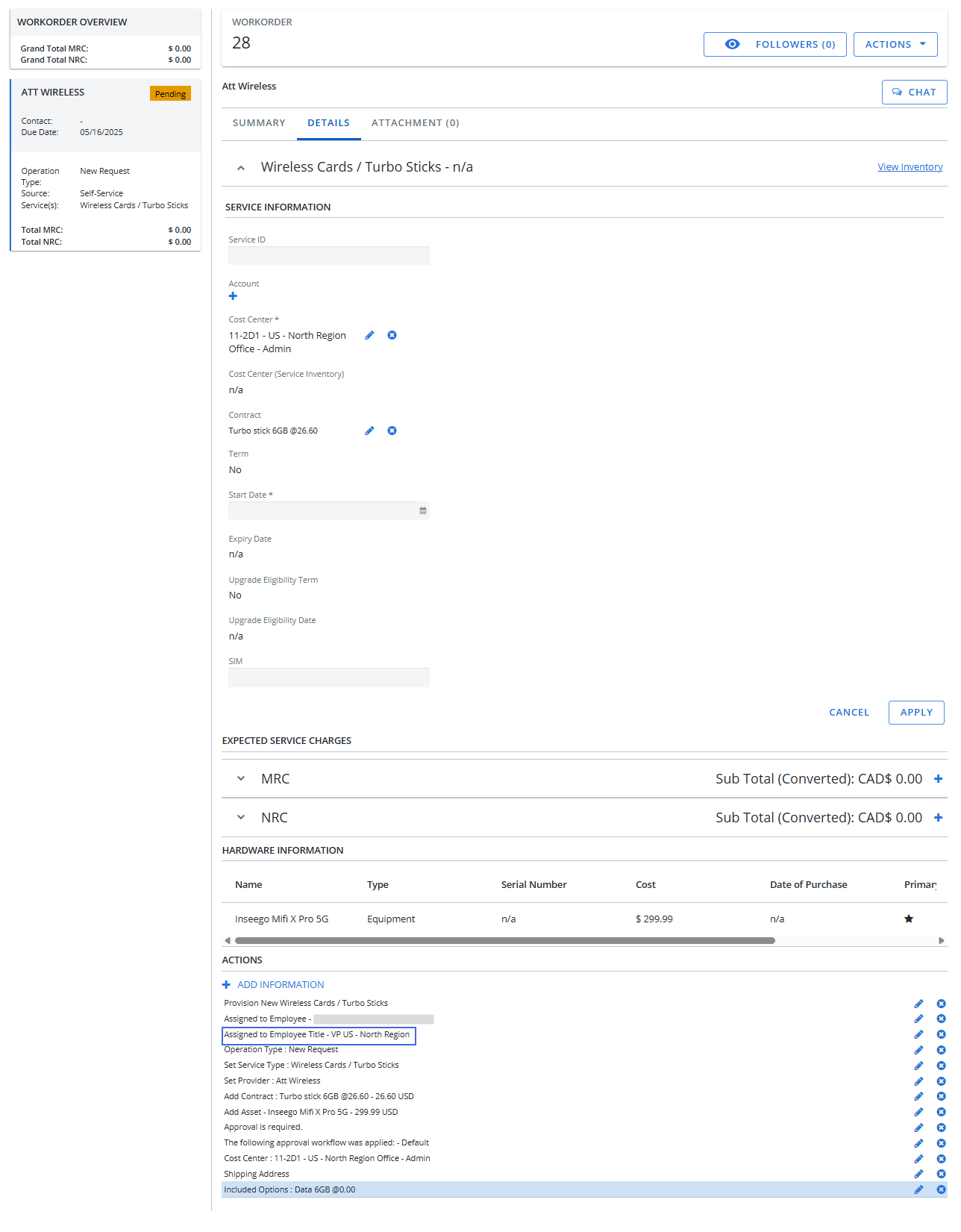Toggle the primary star for Inseego Mifi

909,919
